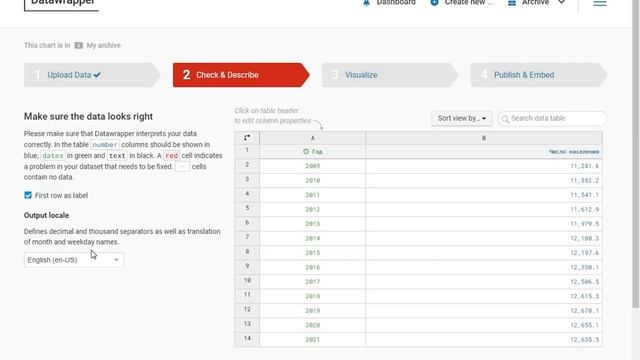Click cell with value 12,615.3
This screenshot has width=640, height=360.
pyautogui.click(x=484, y=296)
